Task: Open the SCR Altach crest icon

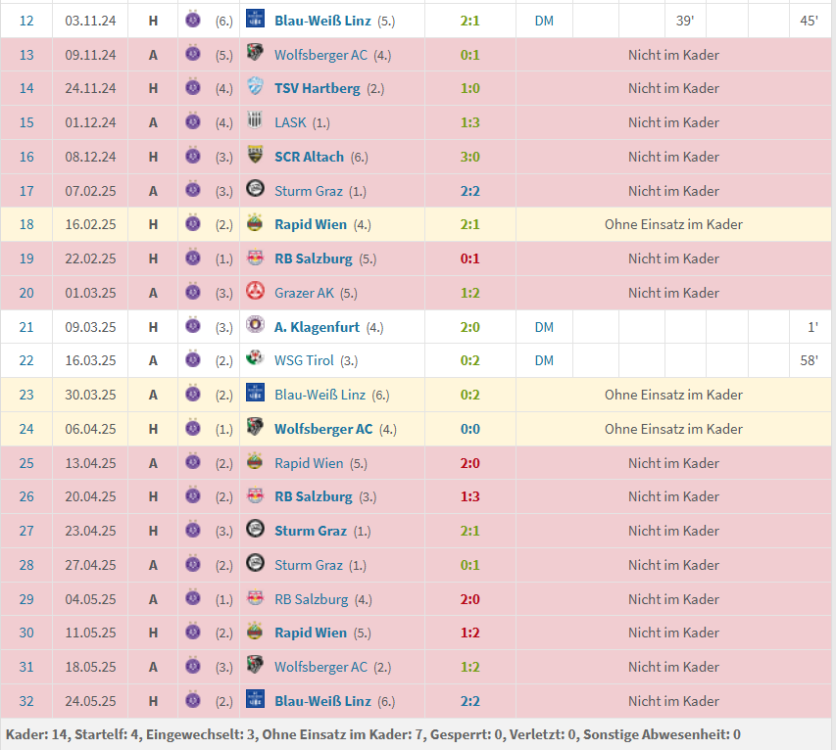Action: [255, 156]
